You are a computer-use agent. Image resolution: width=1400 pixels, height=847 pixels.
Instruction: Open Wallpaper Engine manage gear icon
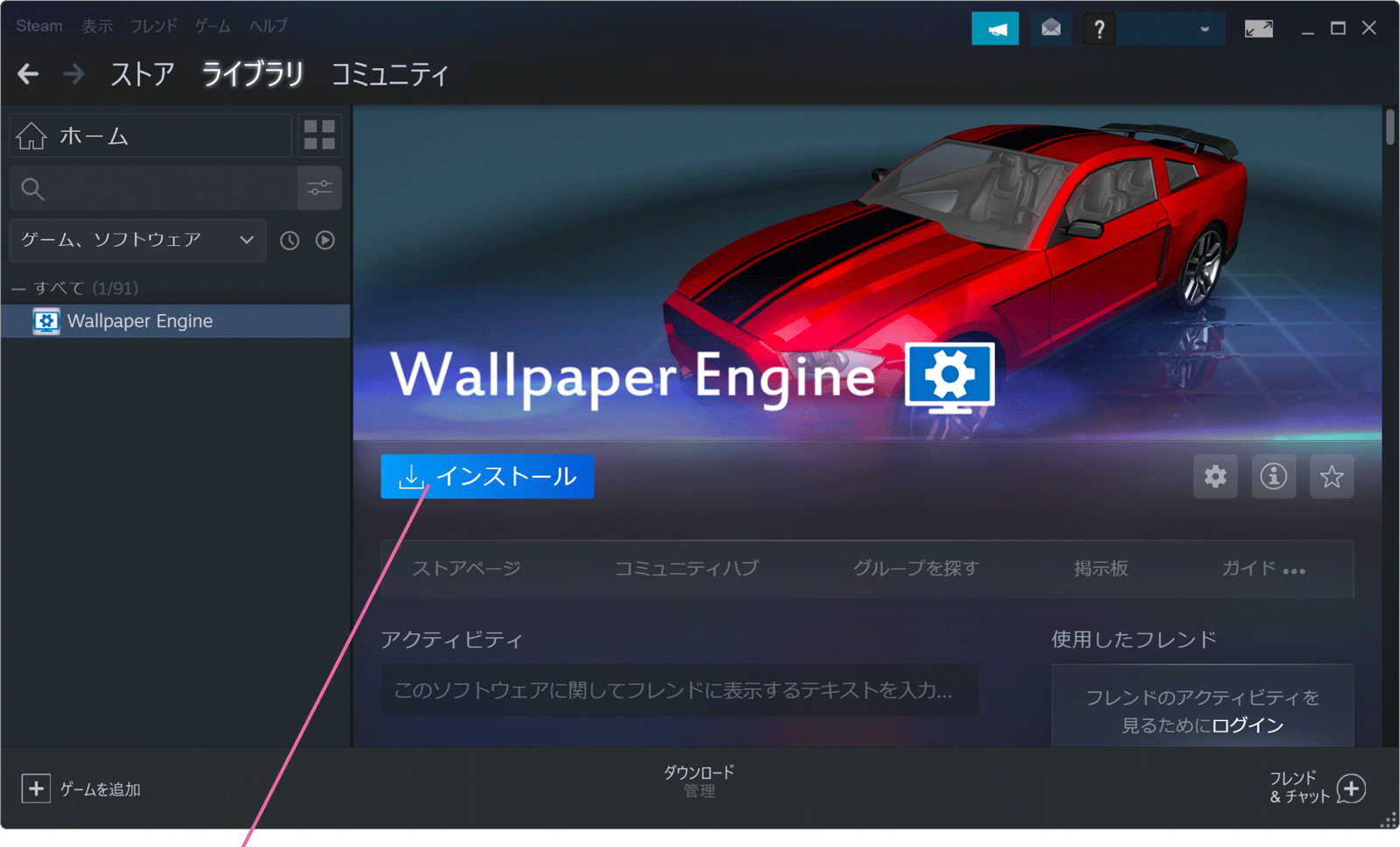pos(1215,476)
